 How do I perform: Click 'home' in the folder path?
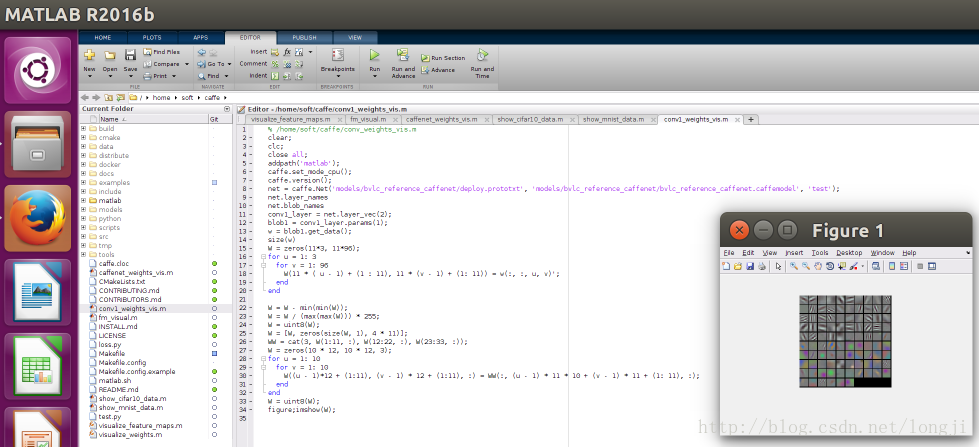[x=161, y=98]
